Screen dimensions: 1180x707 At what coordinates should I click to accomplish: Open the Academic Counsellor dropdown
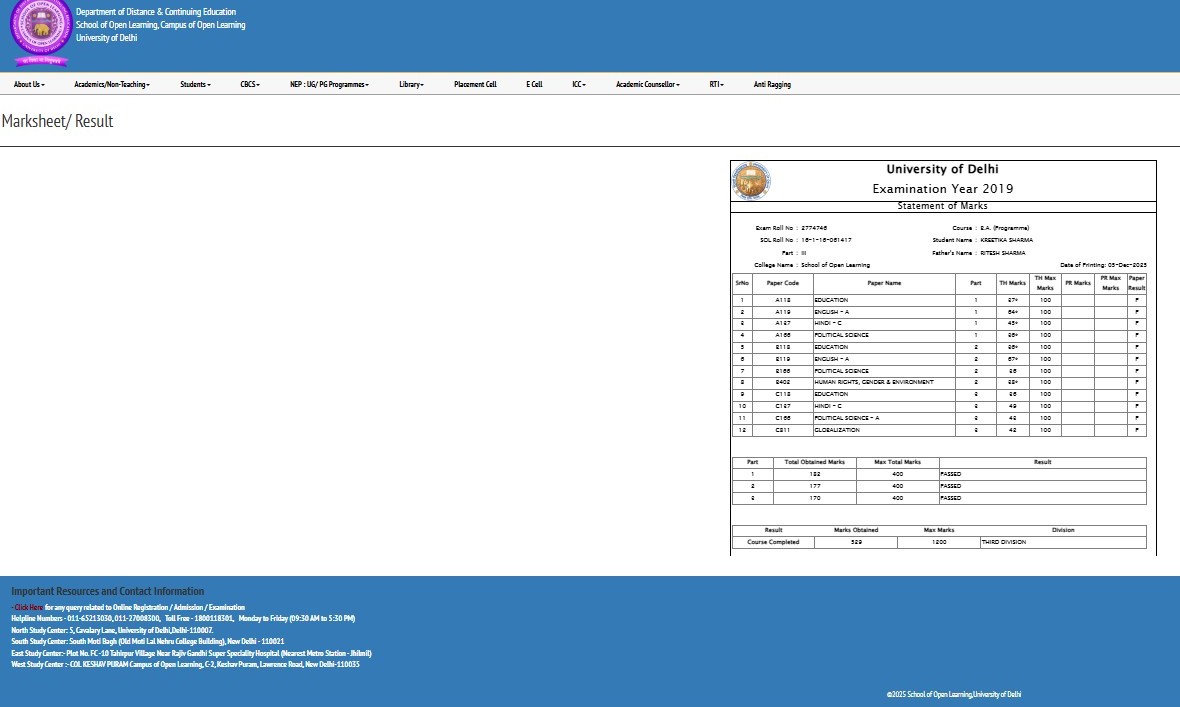[647, 85]
